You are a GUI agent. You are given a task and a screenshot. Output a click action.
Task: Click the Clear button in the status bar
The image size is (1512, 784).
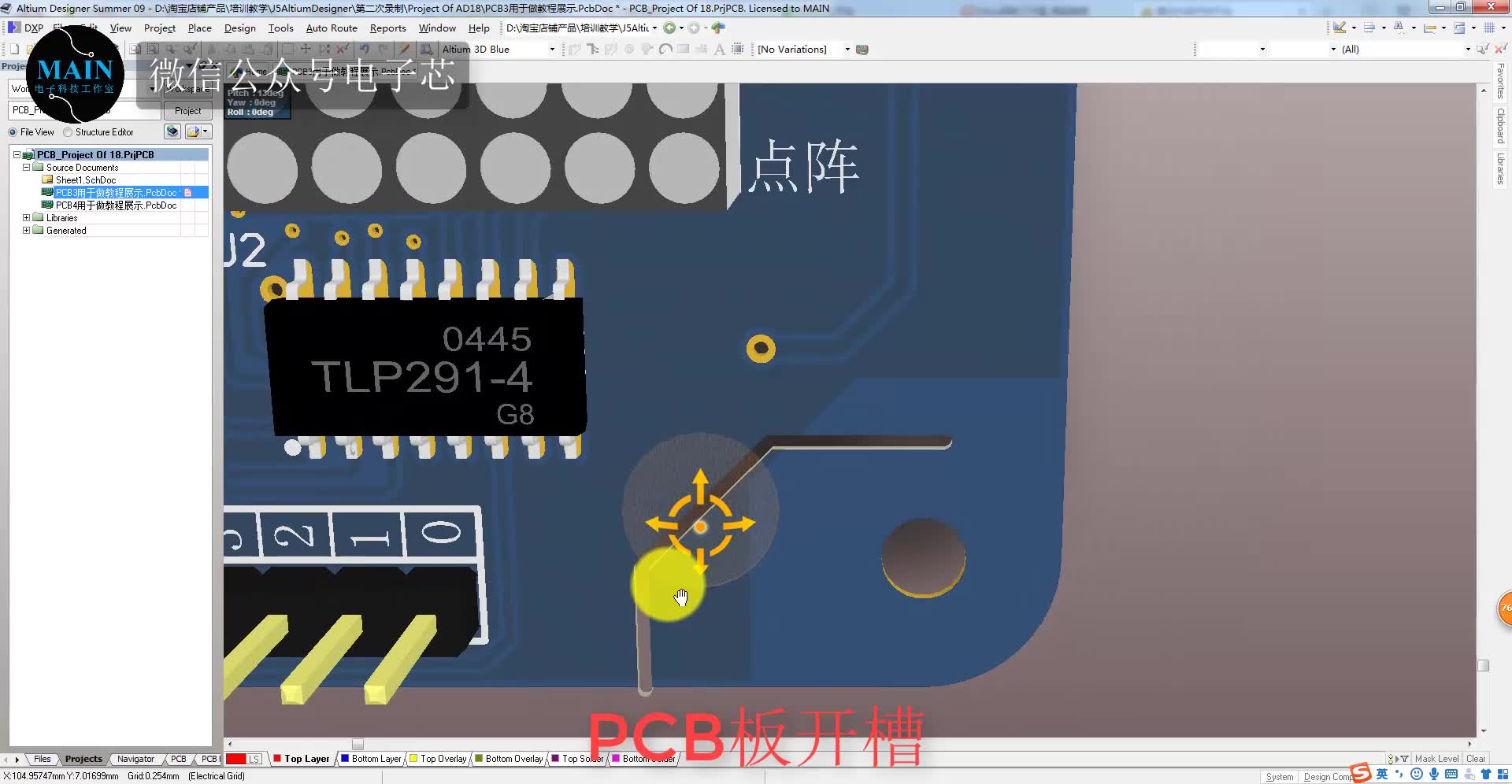(x=1477, y=758)
